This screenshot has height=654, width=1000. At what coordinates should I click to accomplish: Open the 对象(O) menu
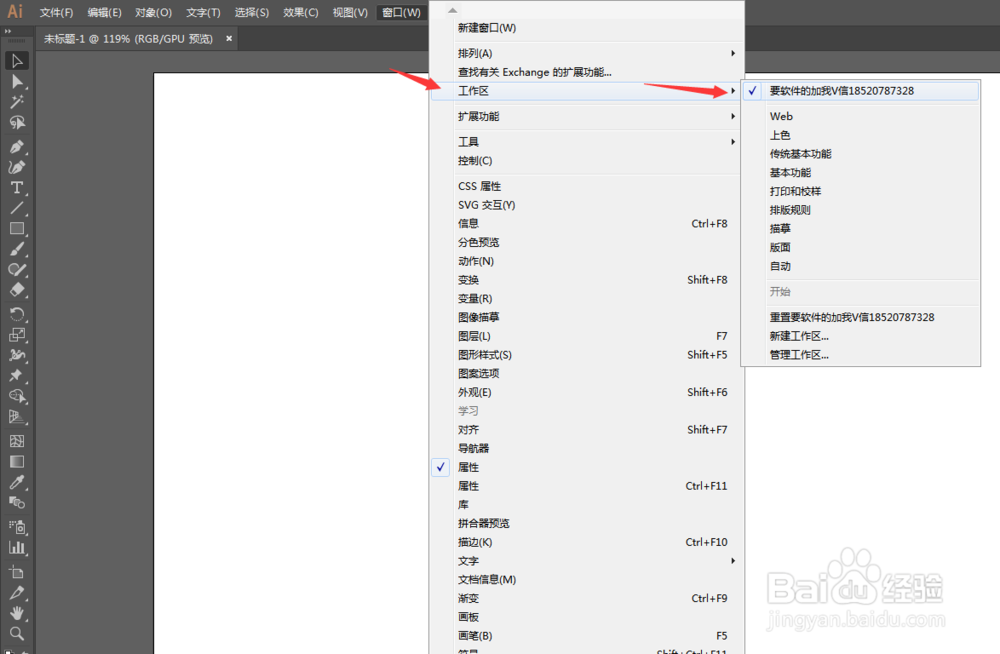153,13
